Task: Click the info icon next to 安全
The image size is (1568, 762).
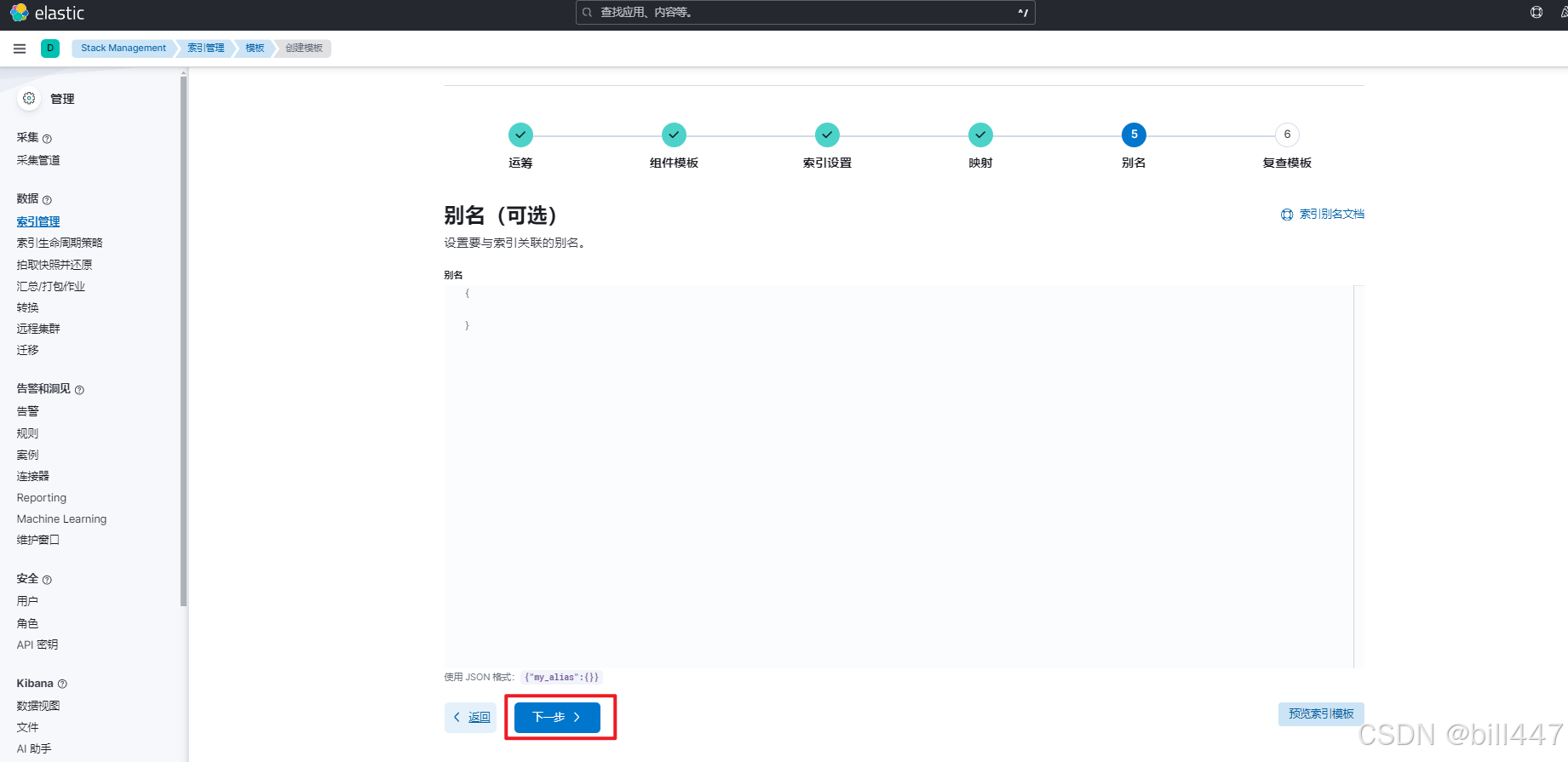Action: pos(47,580)
